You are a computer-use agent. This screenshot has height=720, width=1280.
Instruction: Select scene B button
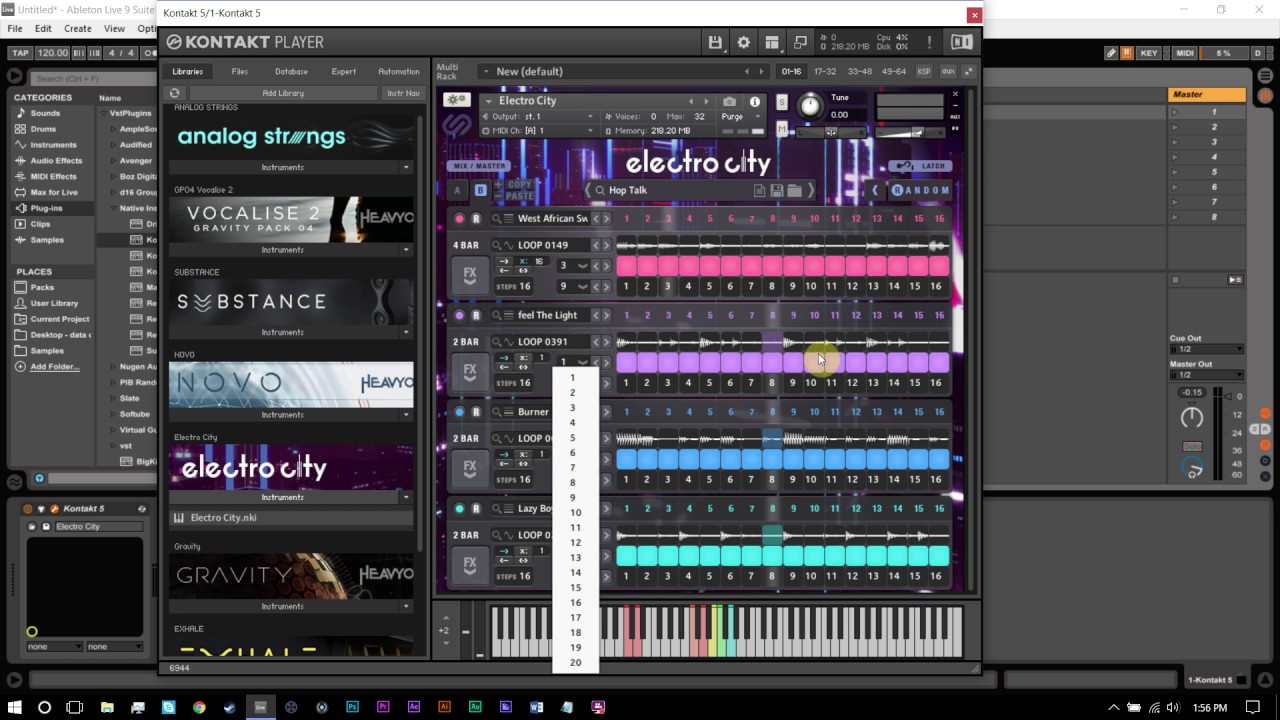[481, 190]
